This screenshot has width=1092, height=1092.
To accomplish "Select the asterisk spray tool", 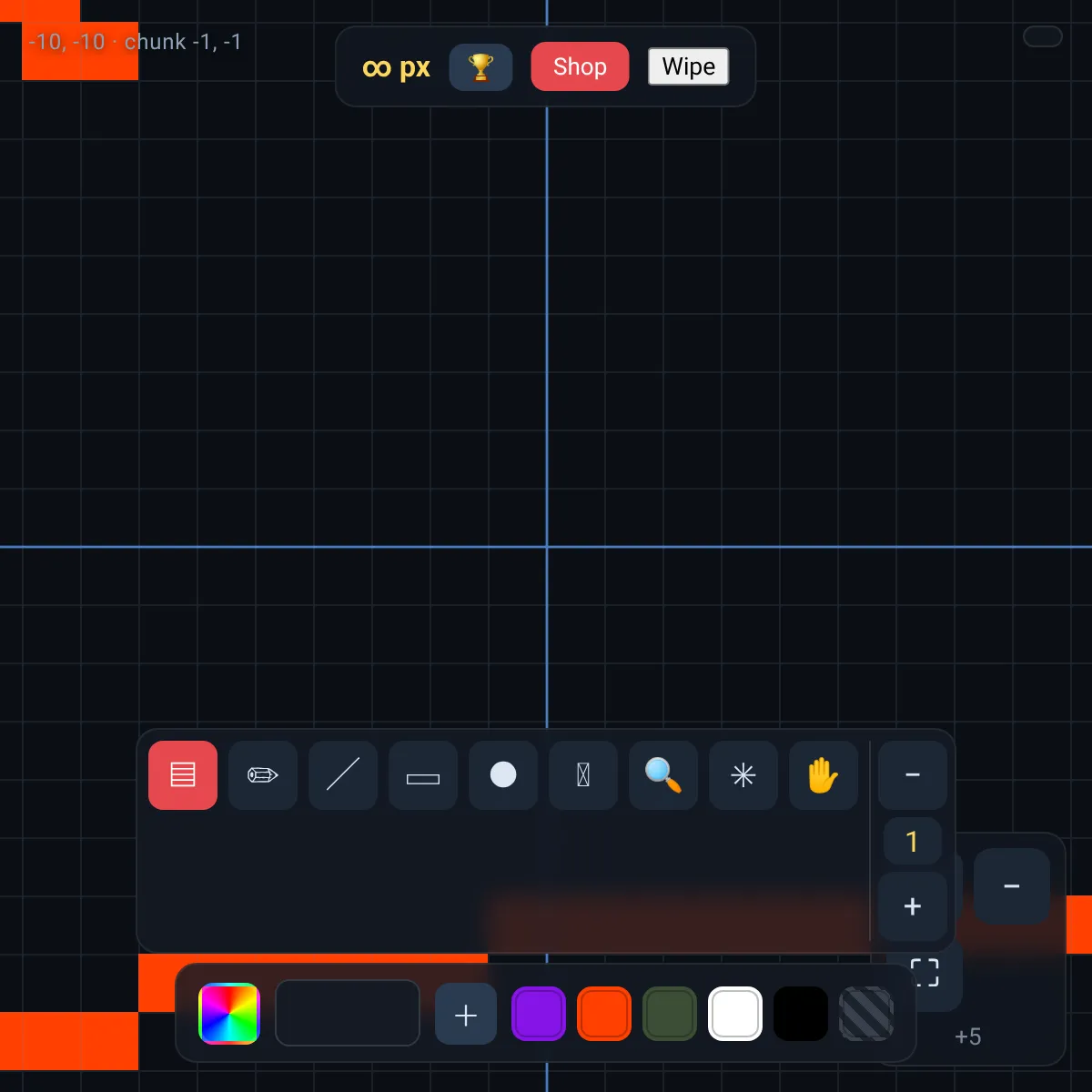I will pos(743,775).
